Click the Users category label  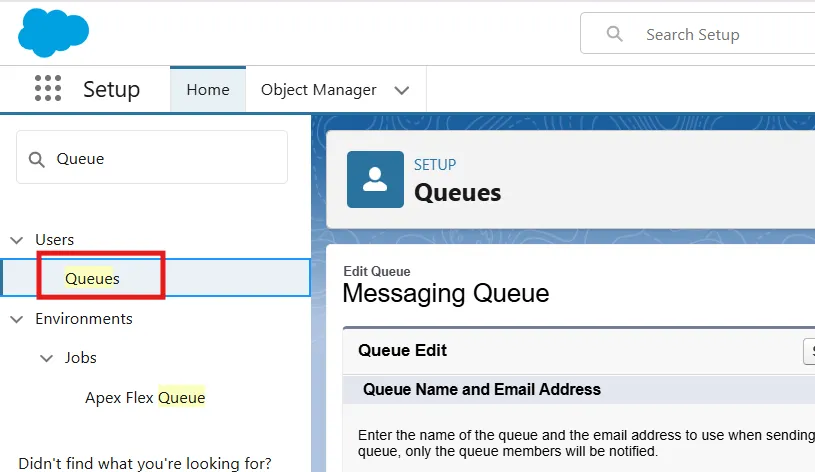click(x=55, y=240)
